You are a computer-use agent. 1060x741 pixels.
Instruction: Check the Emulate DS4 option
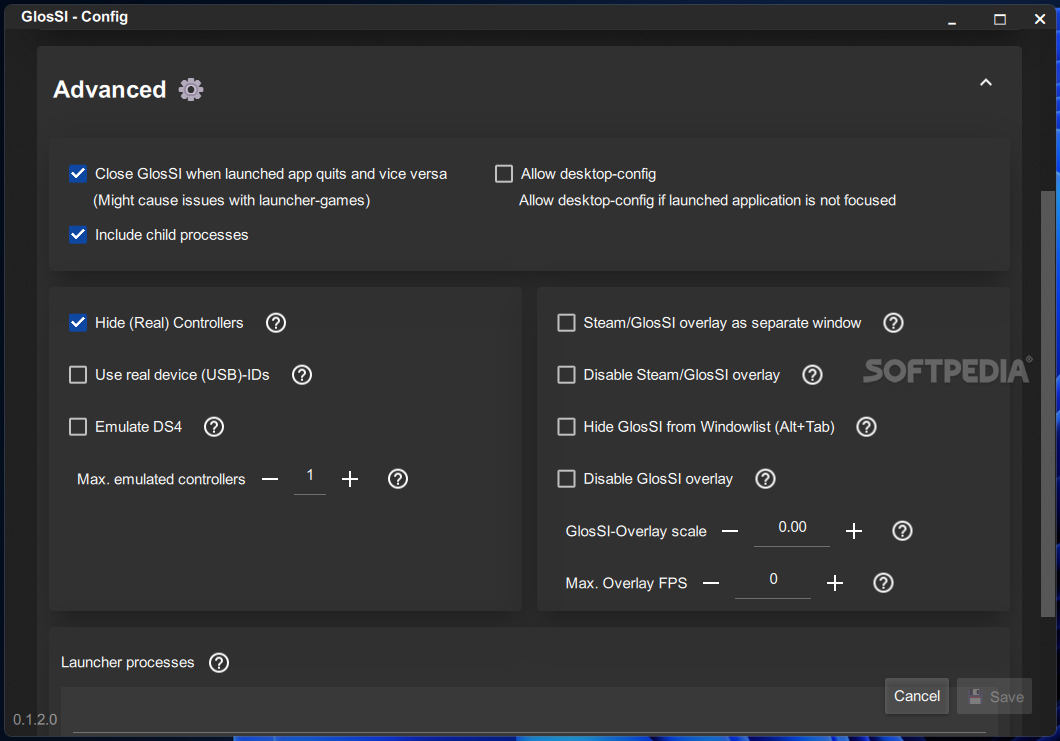point(78,427)
